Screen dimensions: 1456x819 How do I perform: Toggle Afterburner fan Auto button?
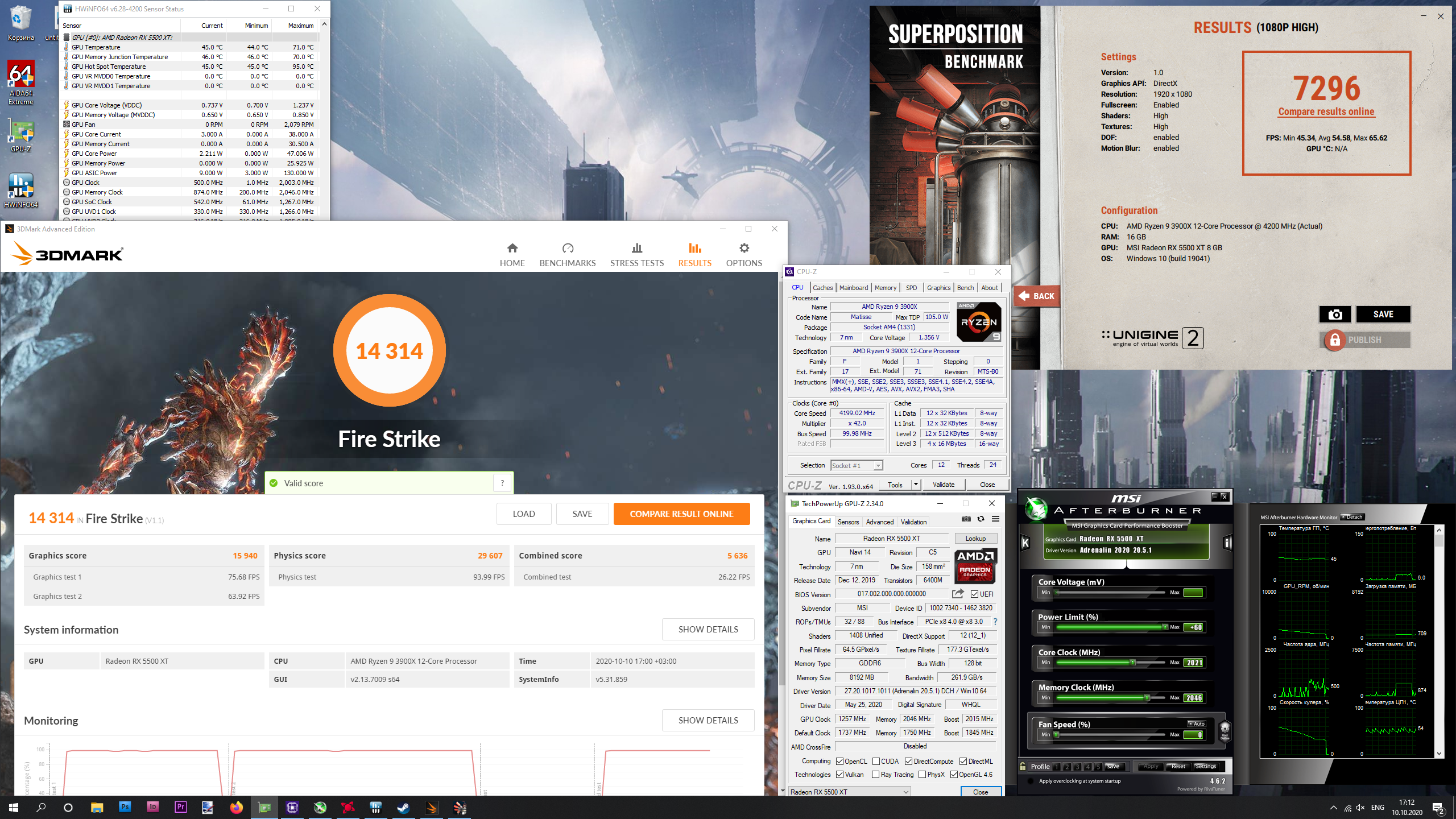pos(1197,723)
